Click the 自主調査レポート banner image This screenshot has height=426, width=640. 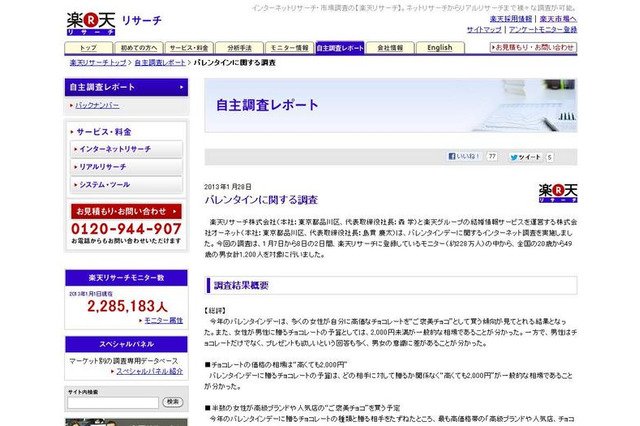(391, 106)
